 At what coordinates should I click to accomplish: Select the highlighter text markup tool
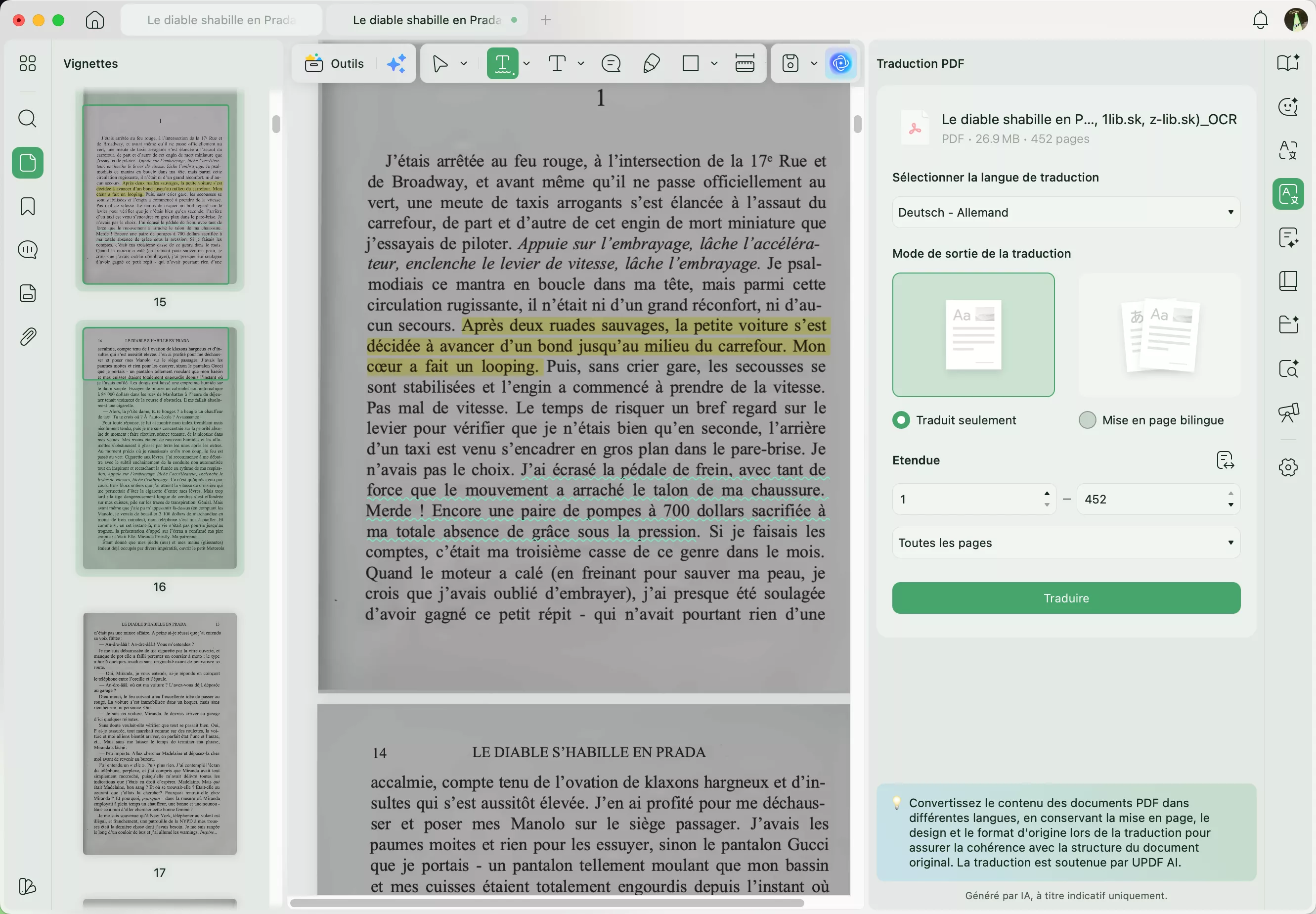(x=502, y=64)
